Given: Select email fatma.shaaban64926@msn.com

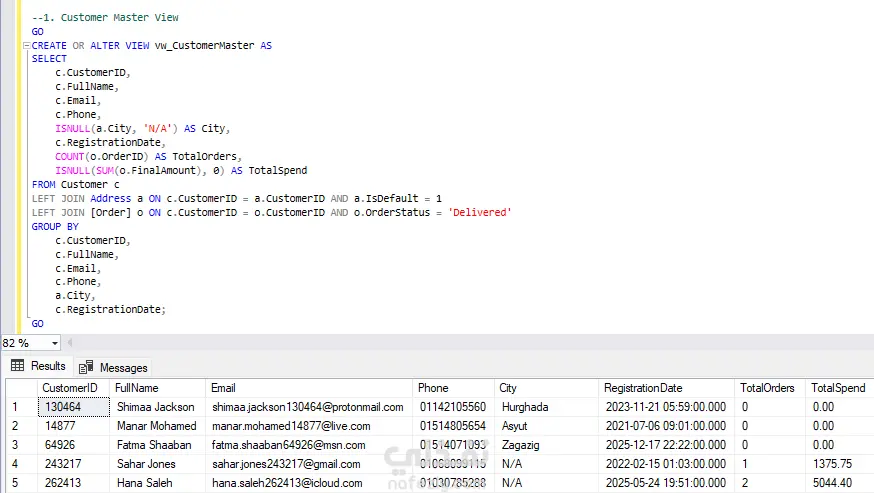Looking at the screenshot, I should (x=289, y=445).
